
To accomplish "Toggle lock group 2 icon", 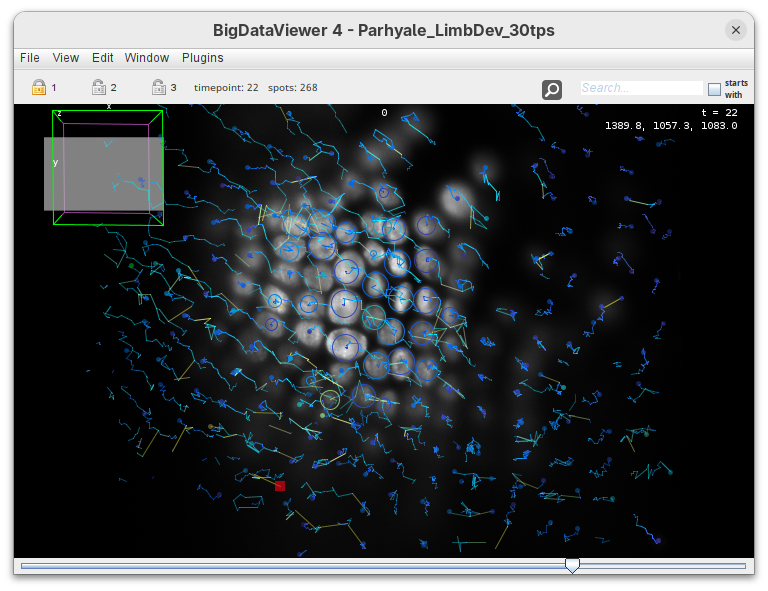I will (x=99, y=87).
